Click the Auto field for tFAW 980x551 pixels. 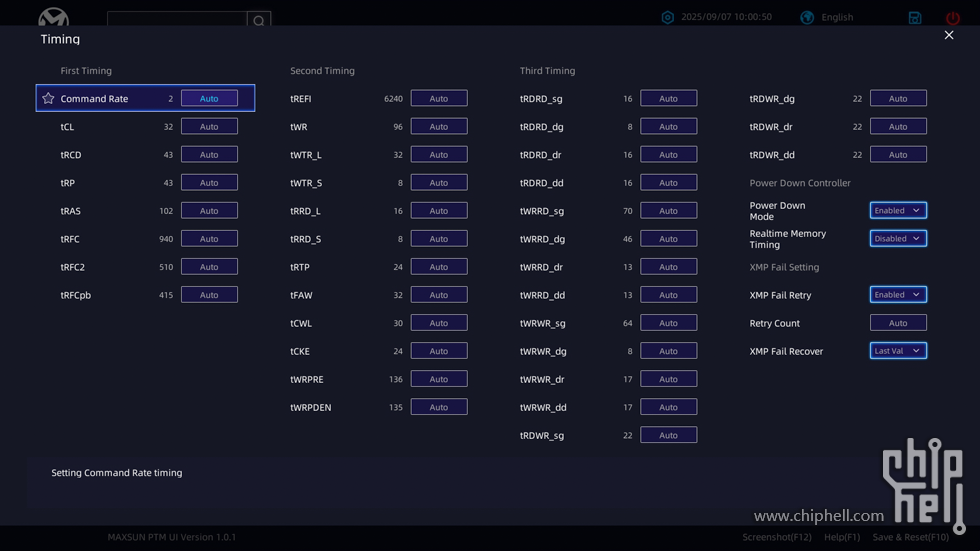[439, 295]
